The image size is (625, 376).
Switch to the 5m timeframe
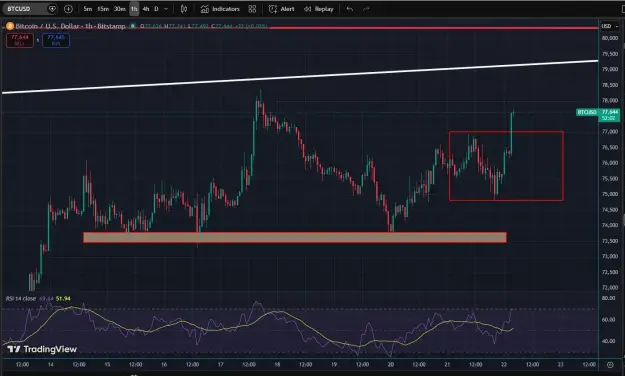tap(88, 9)
